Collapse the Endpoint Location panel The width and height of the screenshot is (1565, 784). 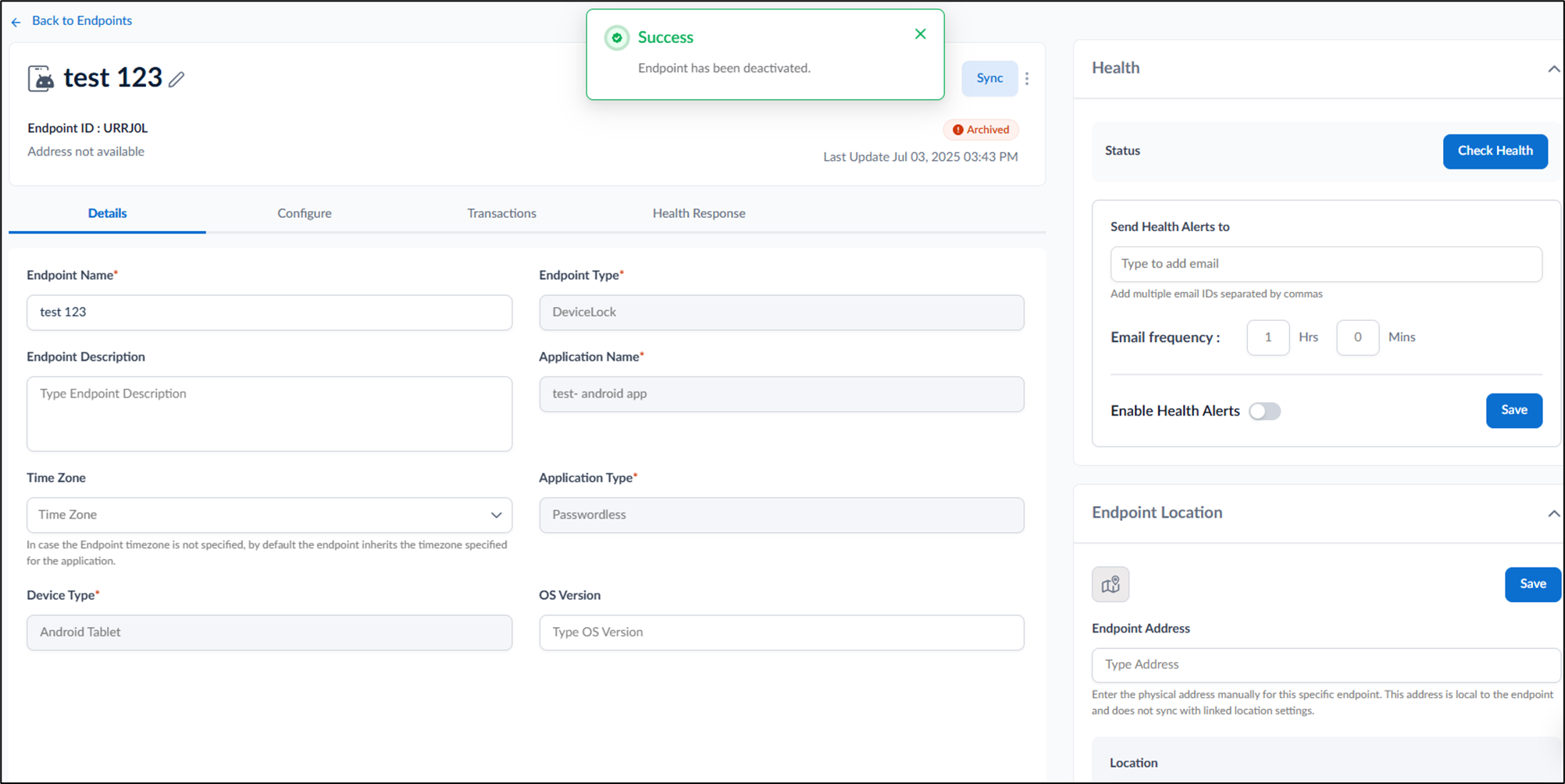1553,513
